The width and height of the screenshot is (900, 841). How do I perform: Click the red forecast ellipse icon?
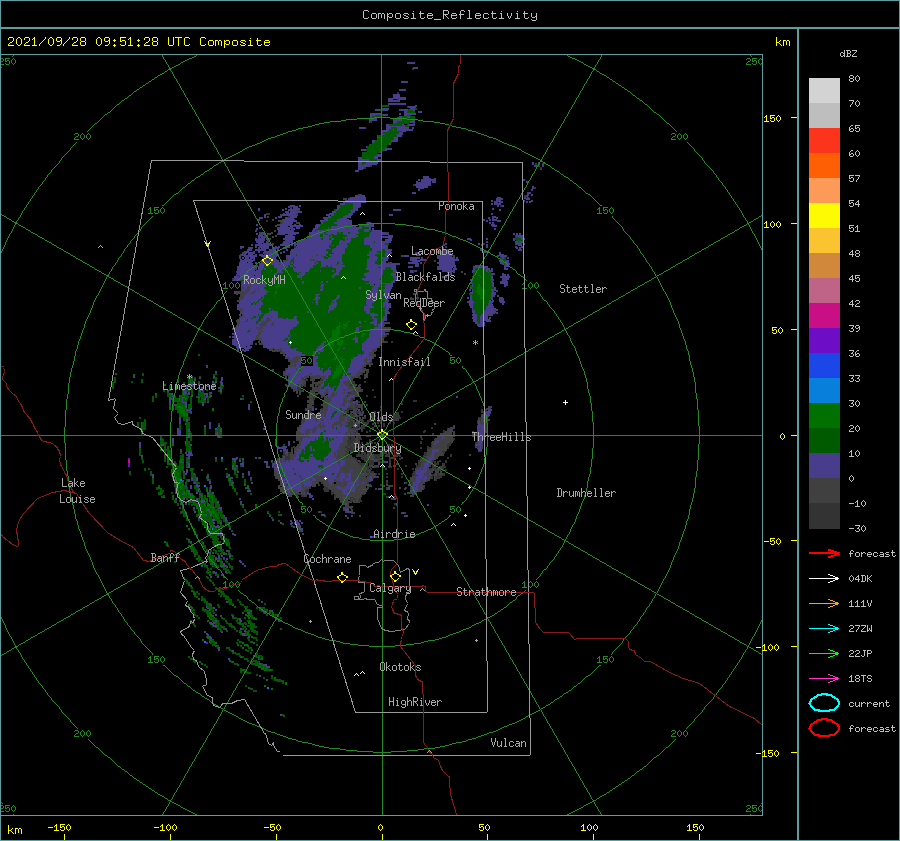[x=824, y=728]
